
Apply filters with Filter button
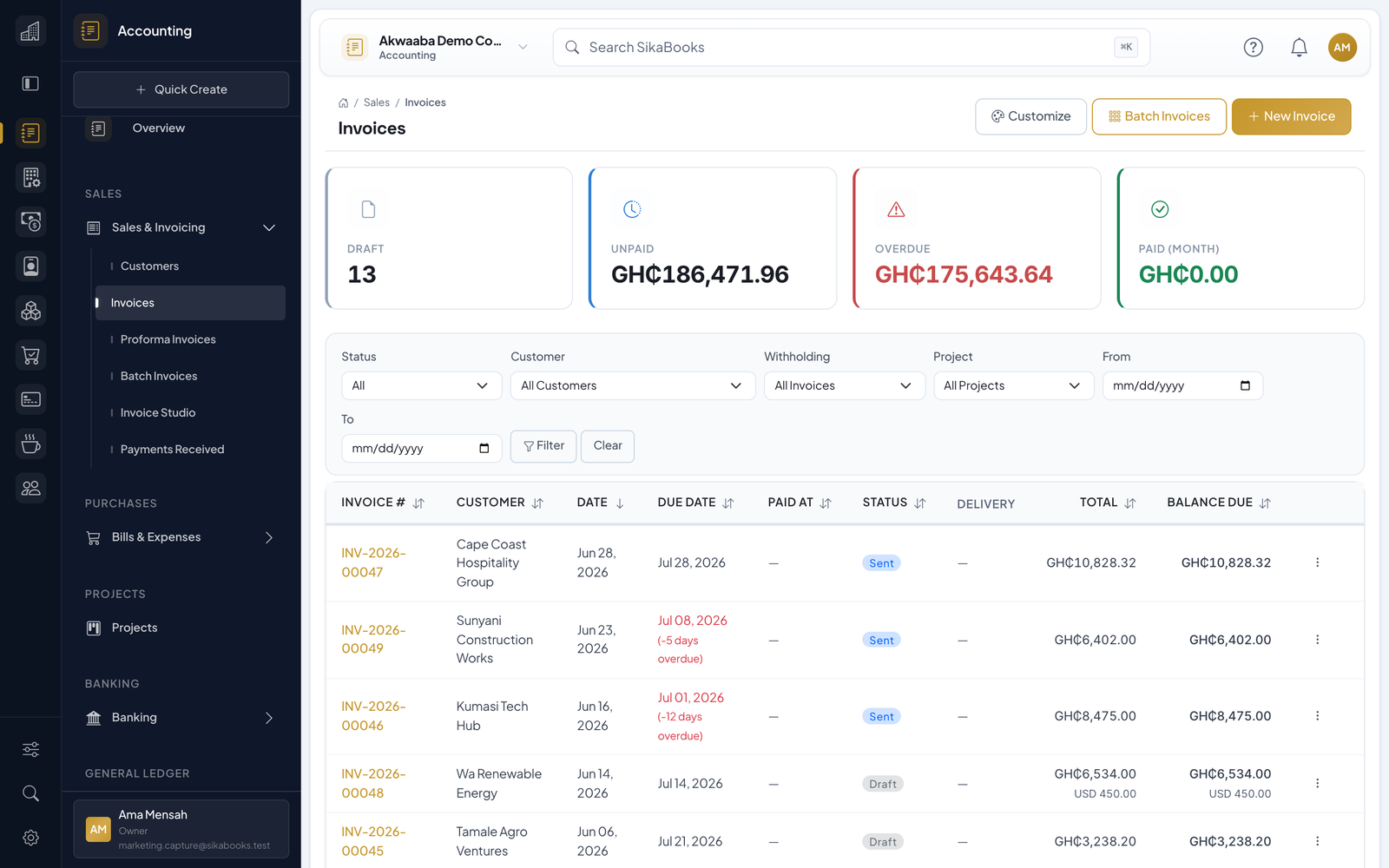(x=543, y=446)
